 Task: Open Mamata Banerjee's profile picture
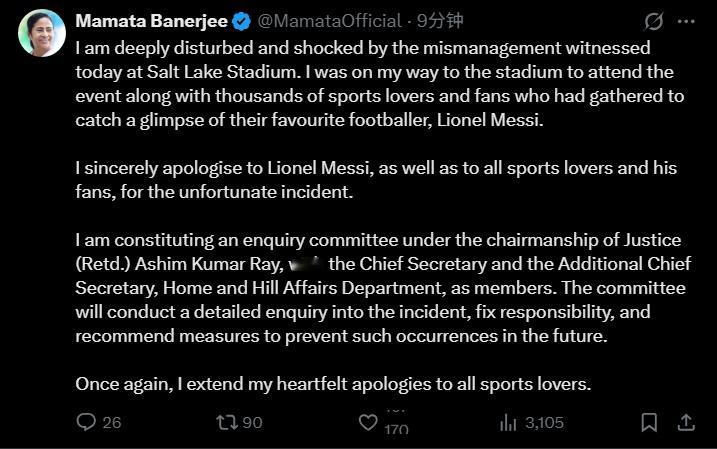click(42, 32)
